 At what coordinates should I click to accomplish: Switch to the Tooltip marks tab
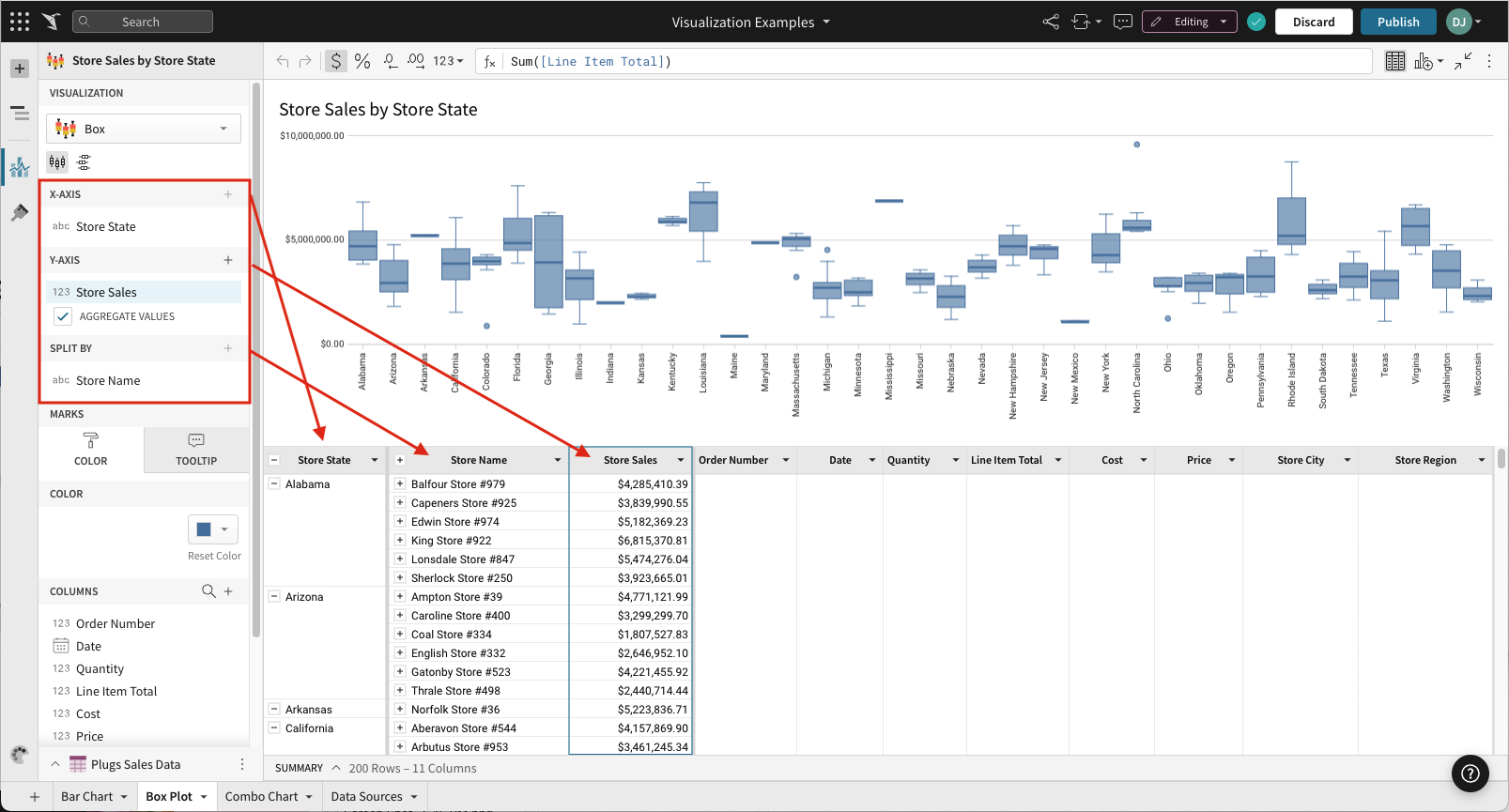(x=196, y=450)
